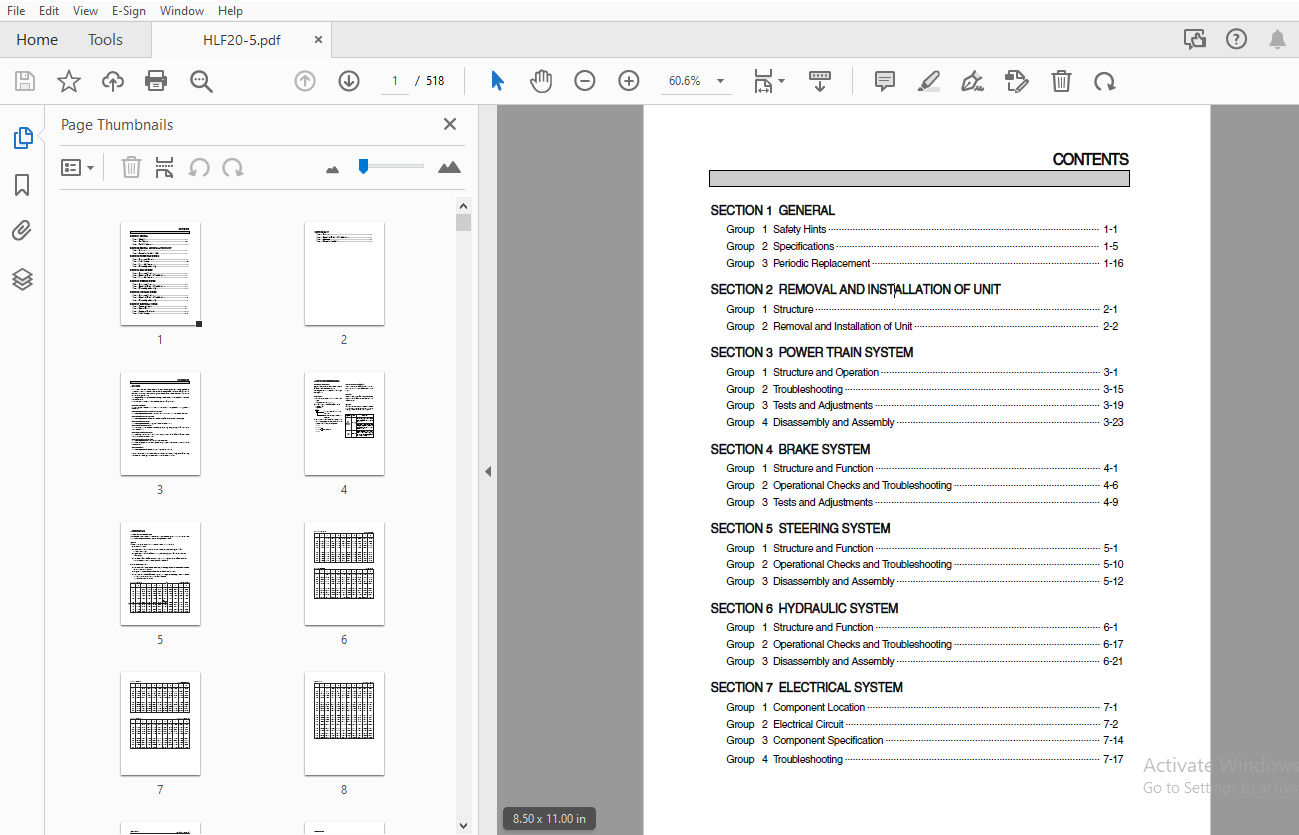The width and height of the screenshot is (1299, 835).
Task: Rotate page clockwise from toolbar
Action: pos(1104,82)
